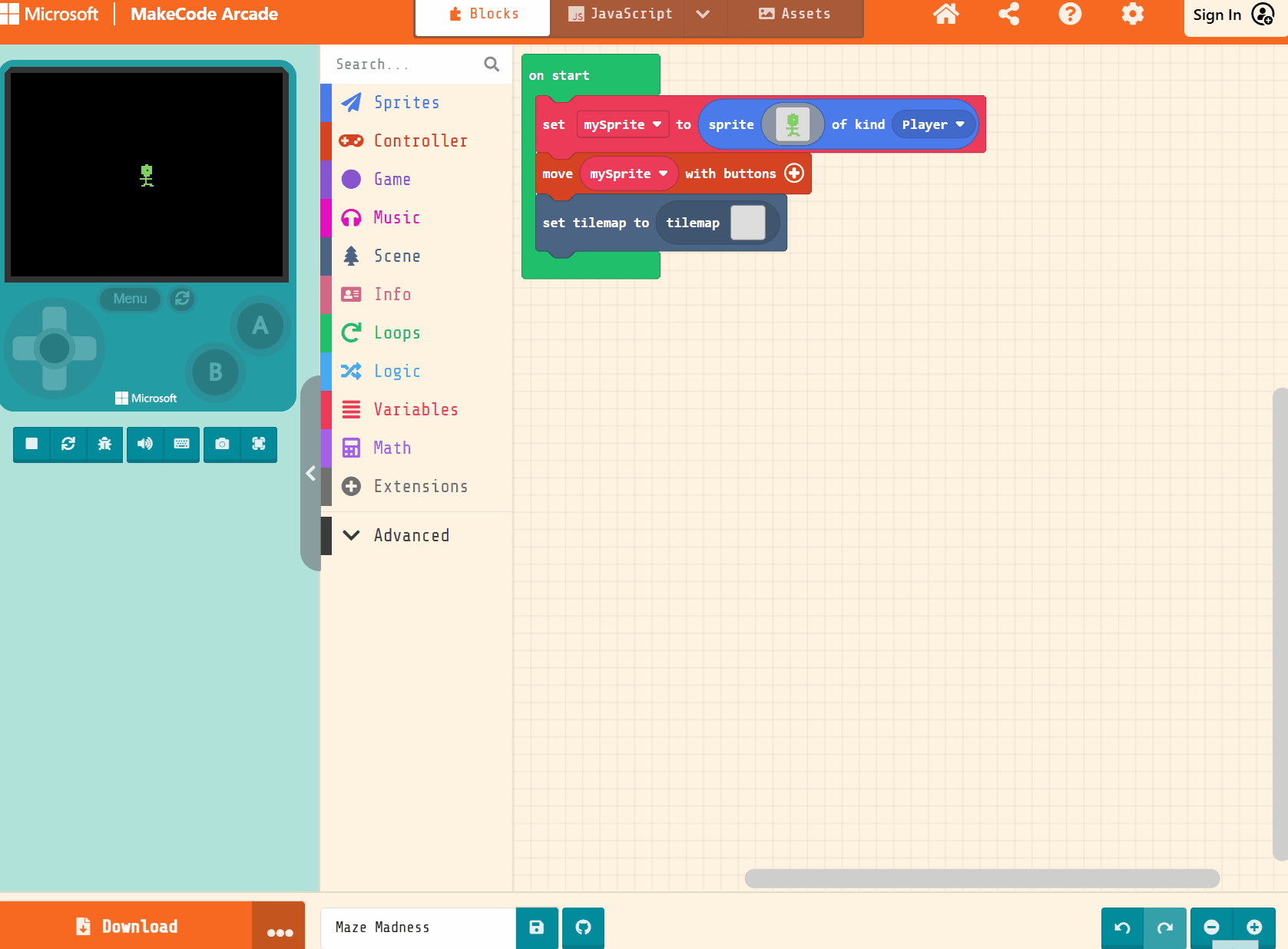Toggle simulator fullscreen mode
The height and width of the screenshot is (949, 1288).
[259, 444]
